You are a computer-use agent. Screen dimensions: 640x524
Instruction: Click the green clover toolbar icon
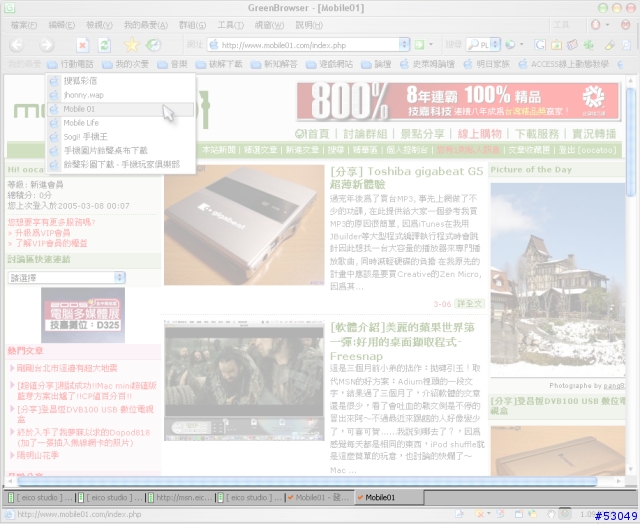point(588,44)
